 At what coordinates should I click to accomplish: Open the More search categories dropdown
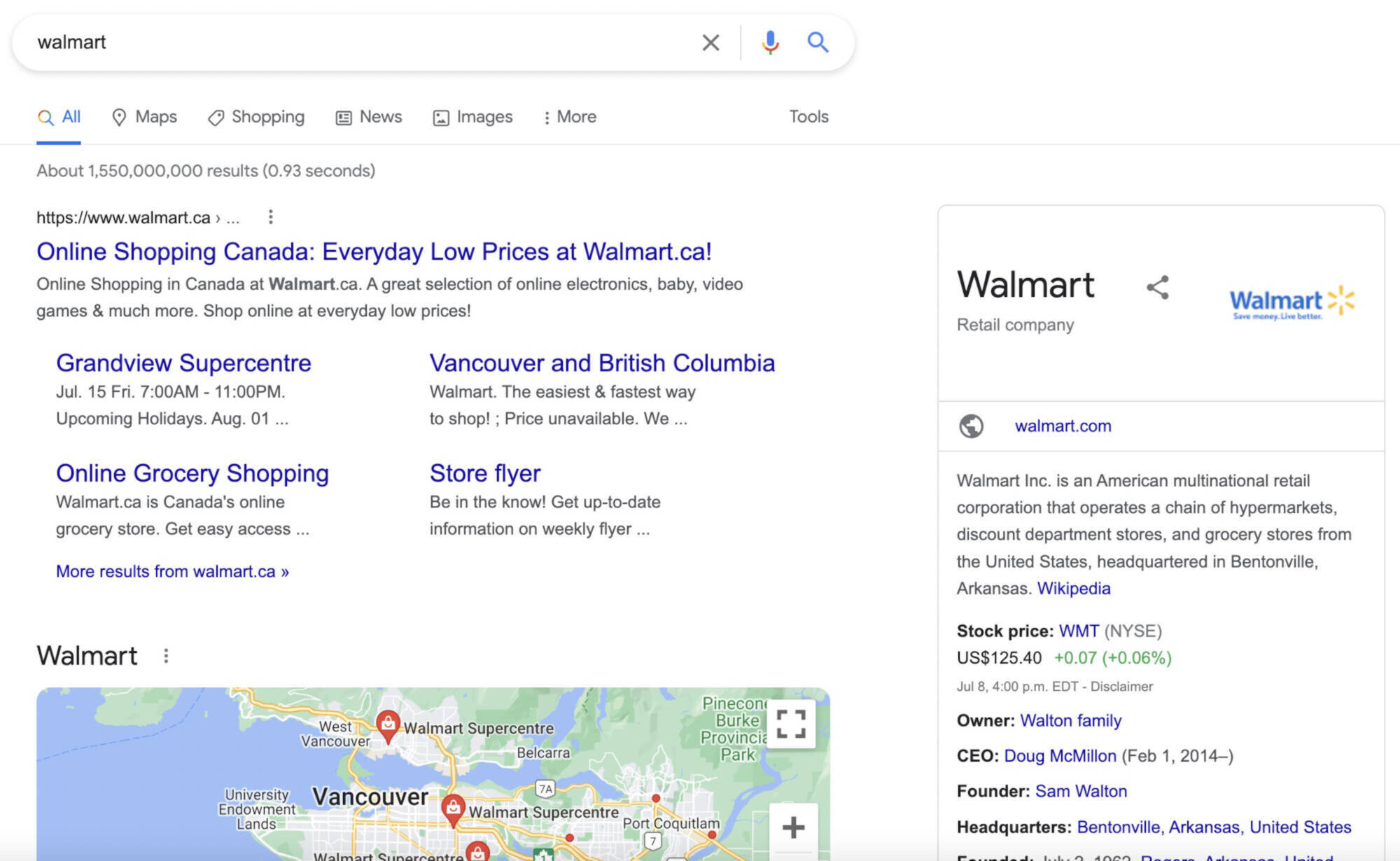click(x=569, y=117)
